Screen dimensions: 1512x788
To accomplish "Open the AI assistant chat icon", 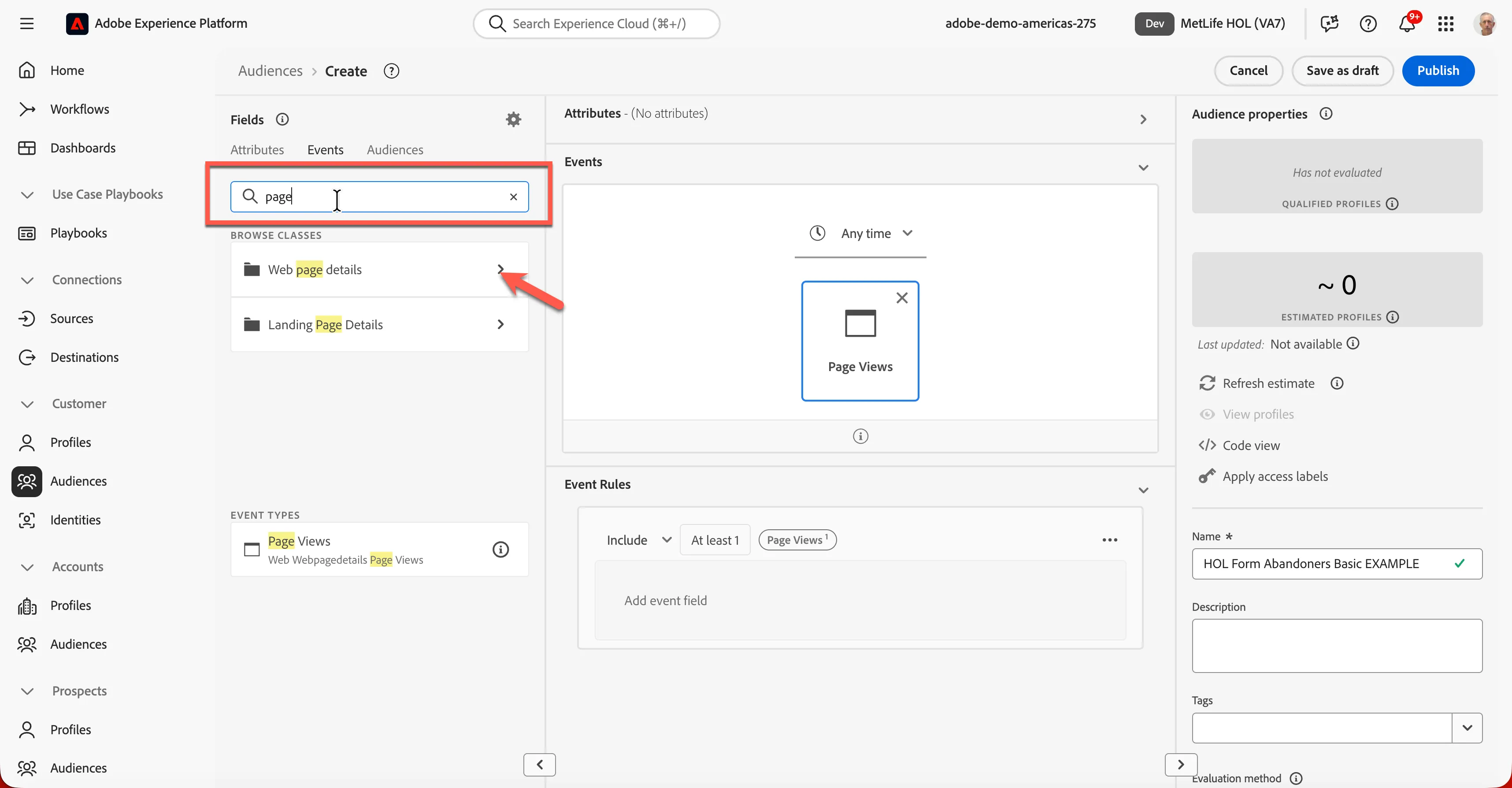I will point(1329,23).
